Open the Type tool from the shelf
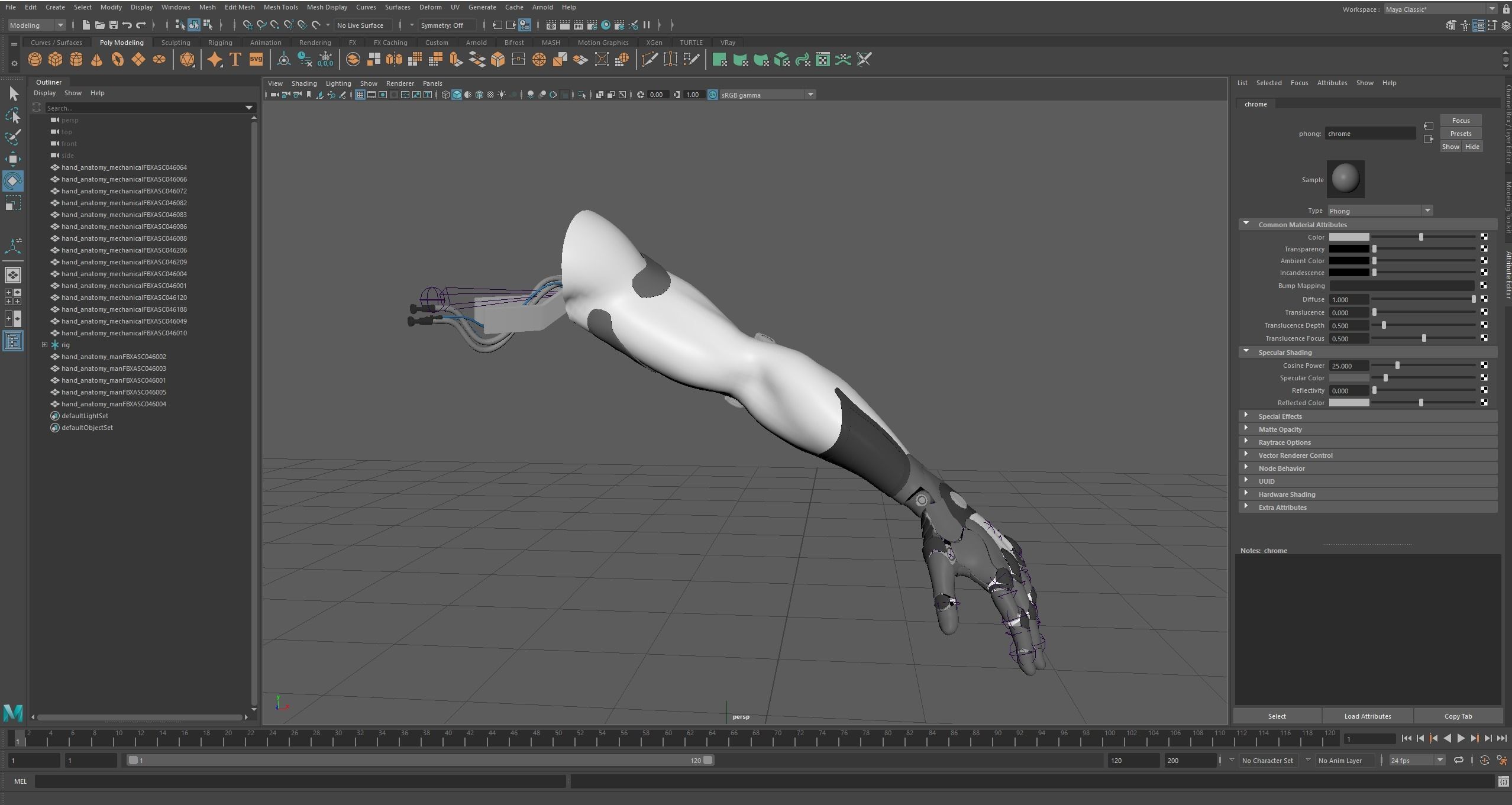Viewport: 1512px width, 805px height. [235, 59]
